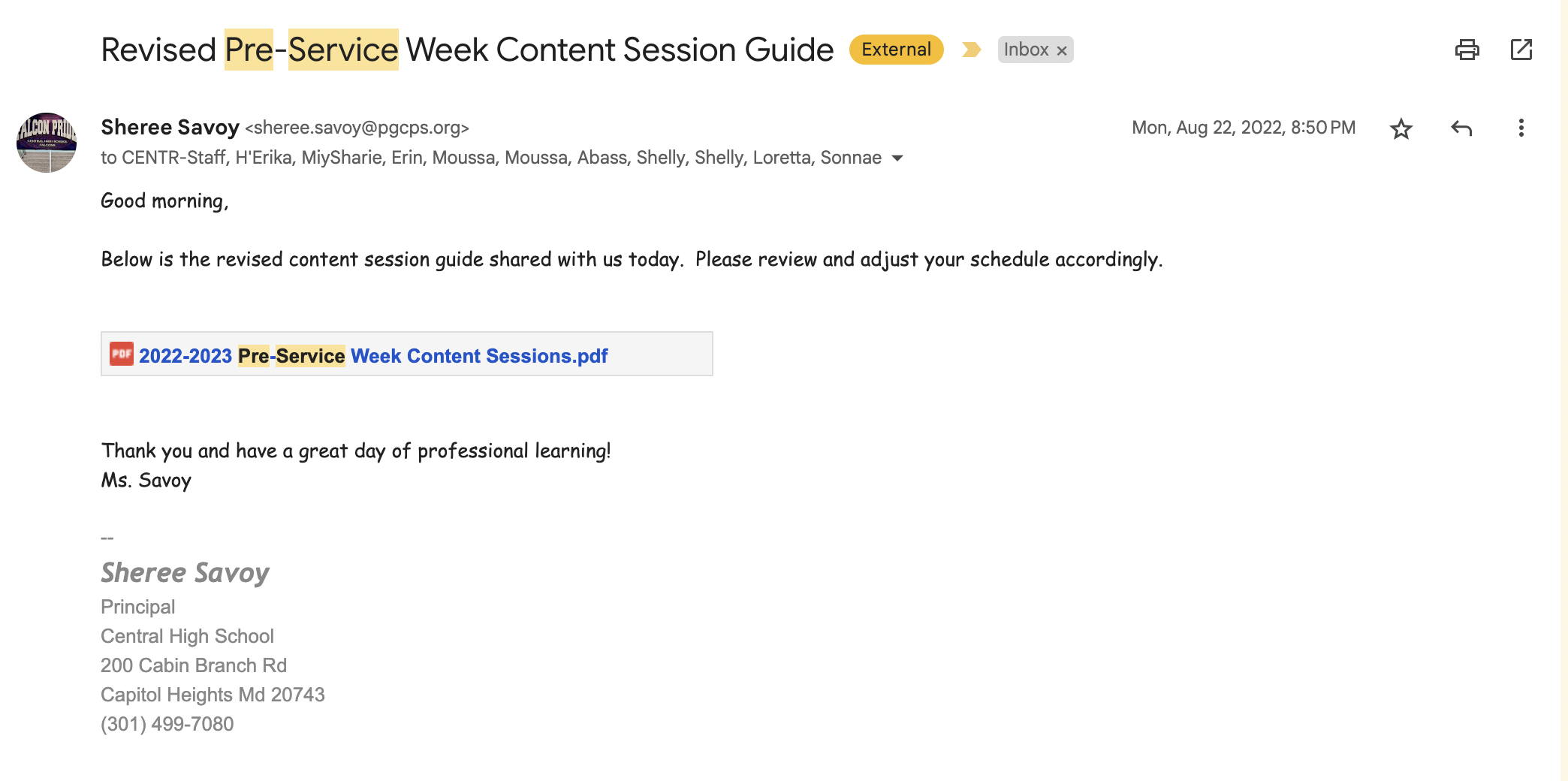
Task: Click the Mon, Aug 22, 2022 timestamp
Action: point(1243,128)
